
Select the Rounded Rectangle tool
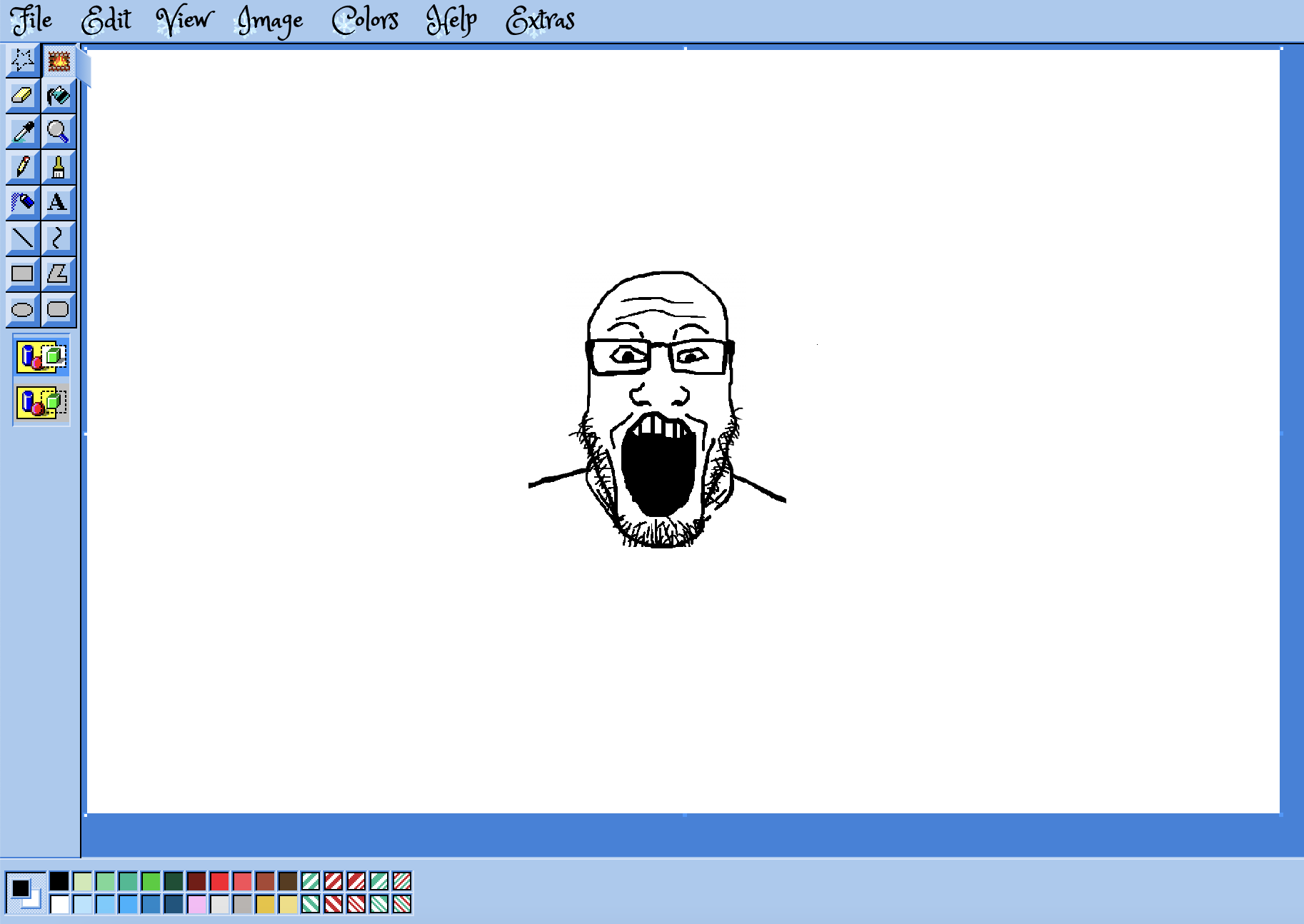(x=59, y=310)
